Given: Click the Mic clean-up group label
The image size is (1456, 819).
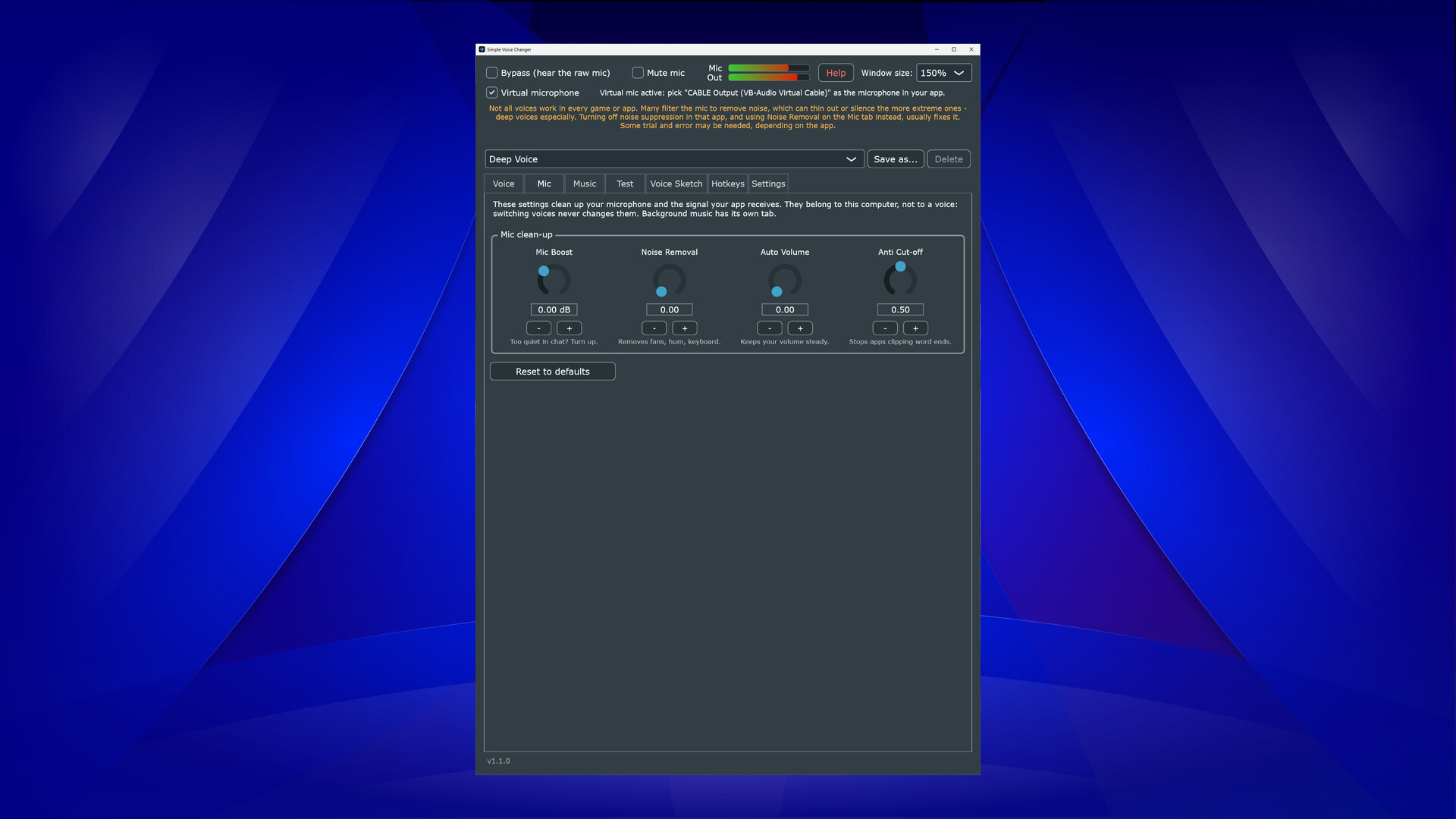Looking at the screenshot, I should coord(526,234).
